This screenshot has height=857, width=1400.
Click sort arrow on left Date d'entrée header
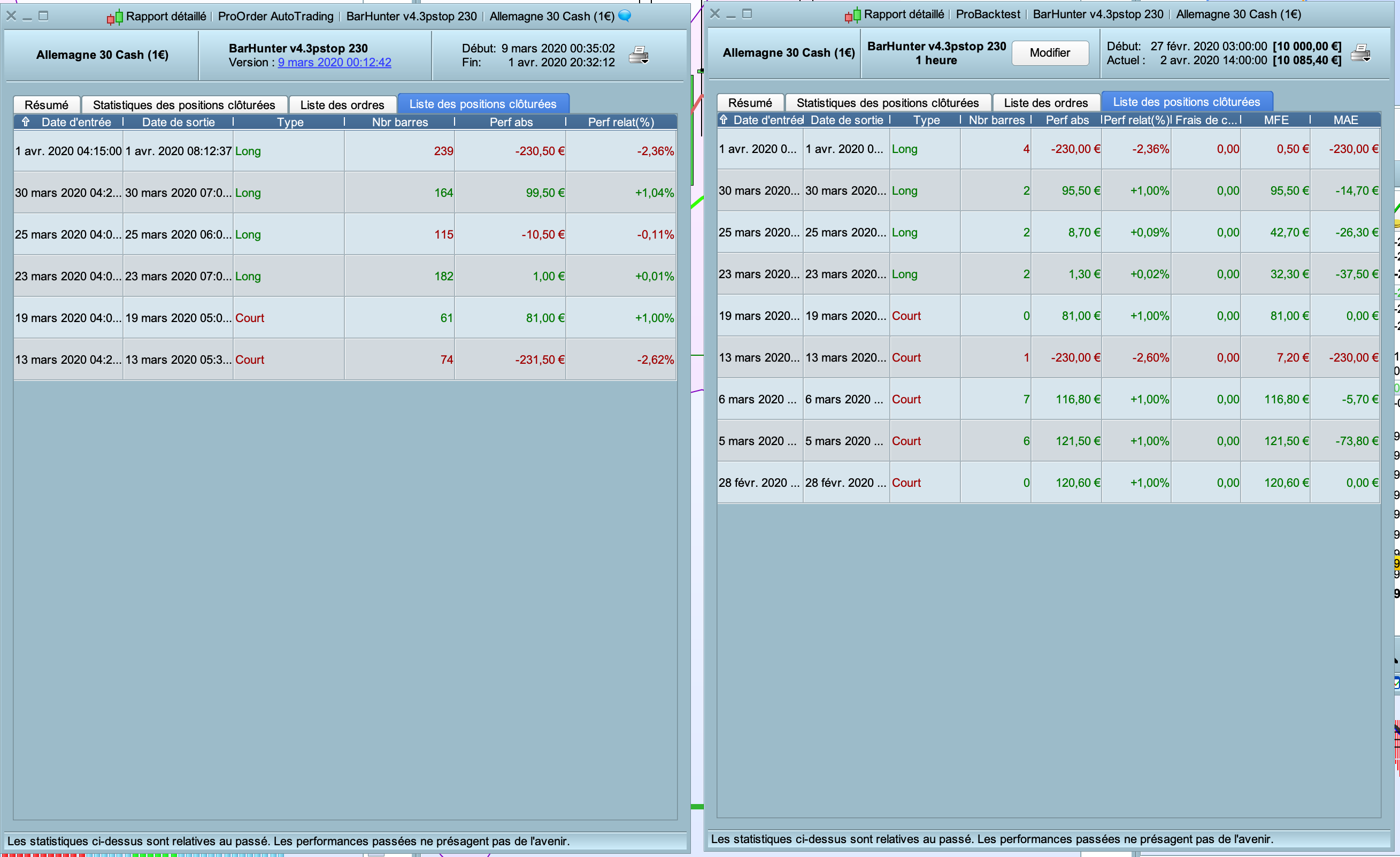click(26, 121)
